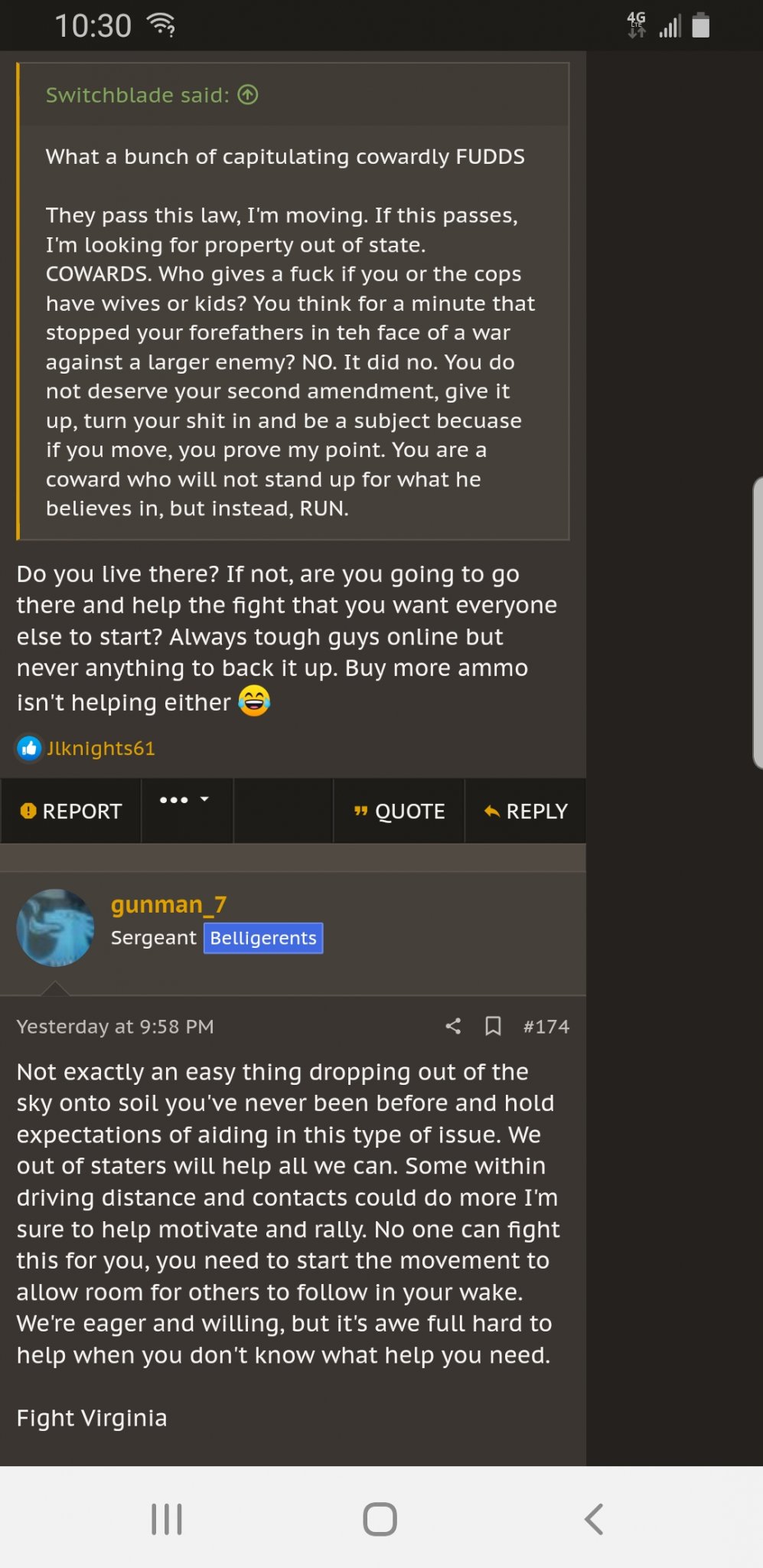
Task: Grab the edge panel handle on right
Action: [x=757, y=622]
